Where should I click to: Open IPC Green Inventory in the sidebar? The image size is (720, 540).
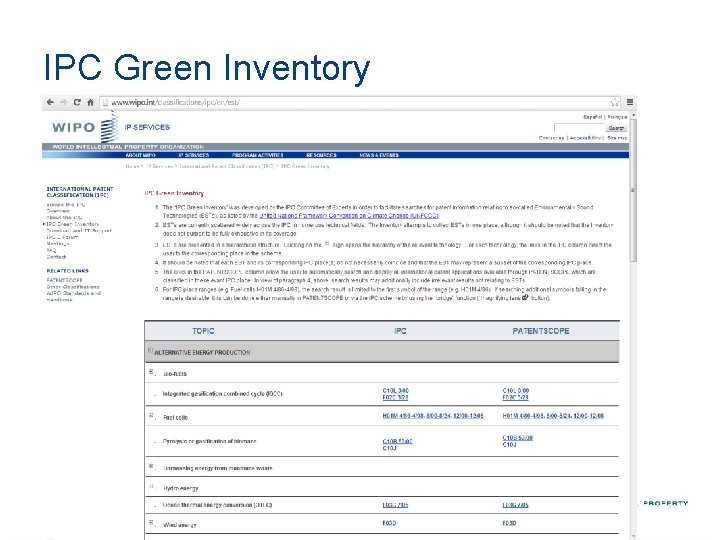tap(73, 224)
